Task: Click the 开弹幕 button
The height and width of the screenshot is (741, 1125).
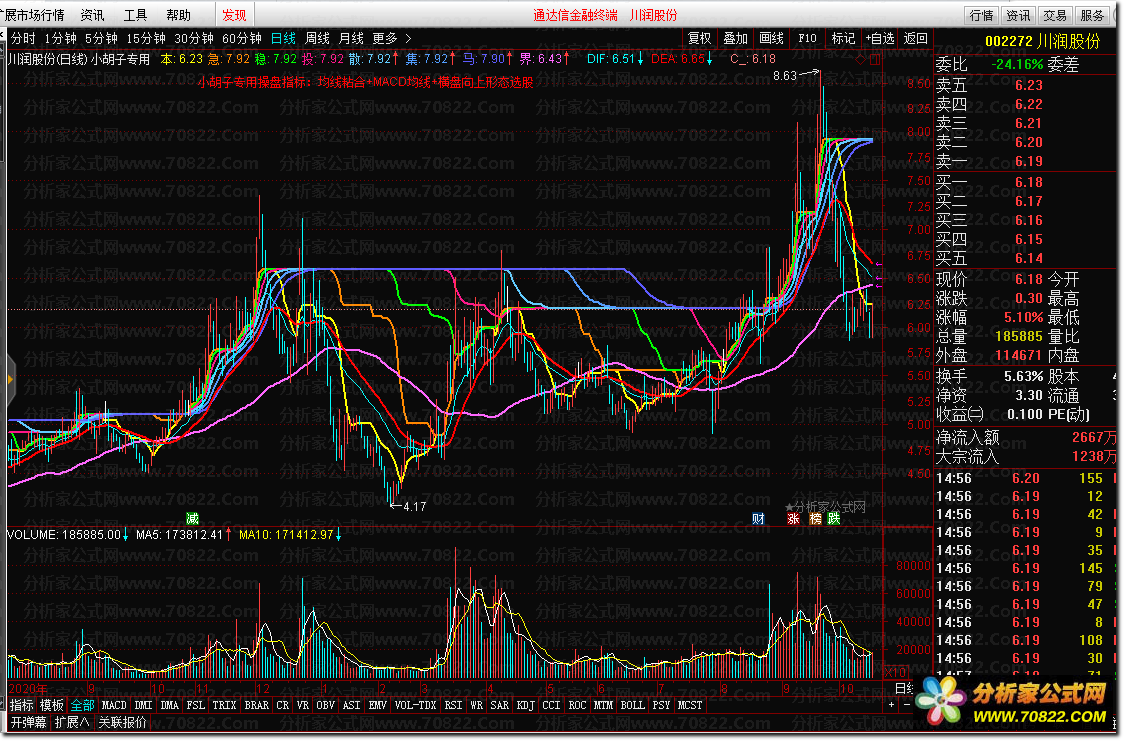Action: tap(29, 723)
